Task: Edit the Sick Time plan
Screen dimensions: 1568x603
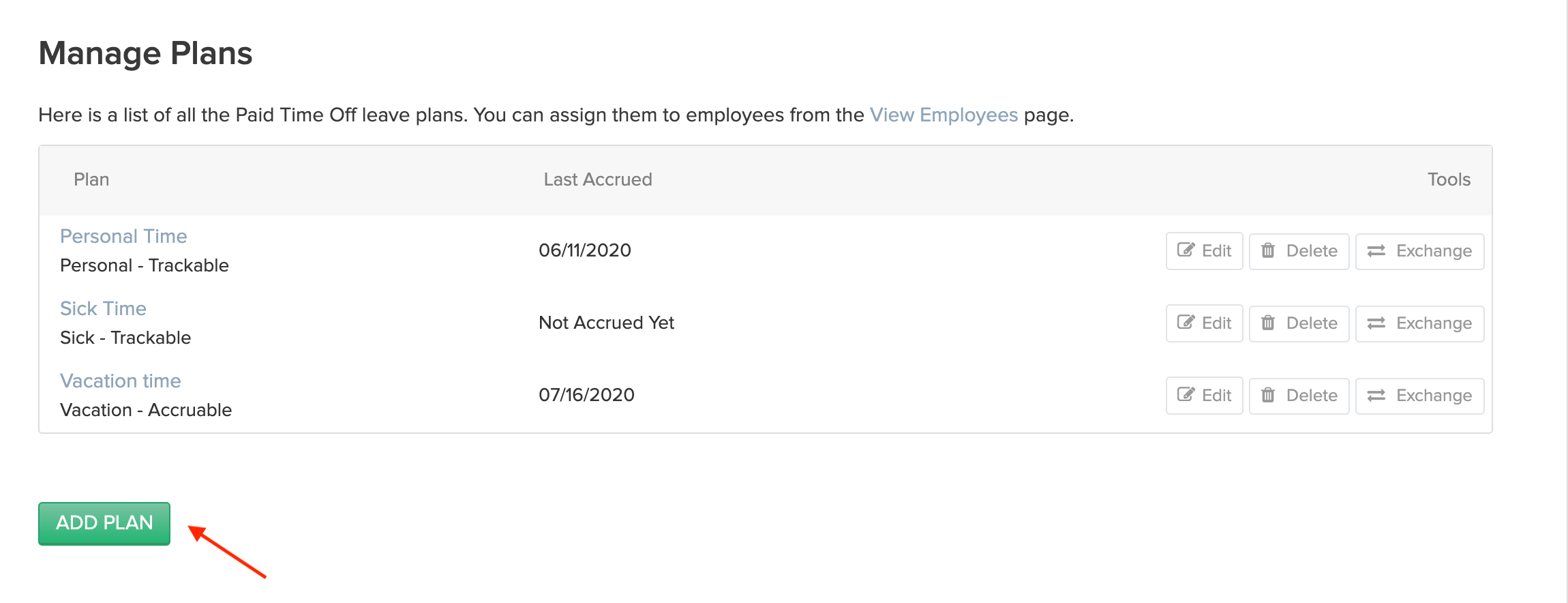Action: point(1204,323)
